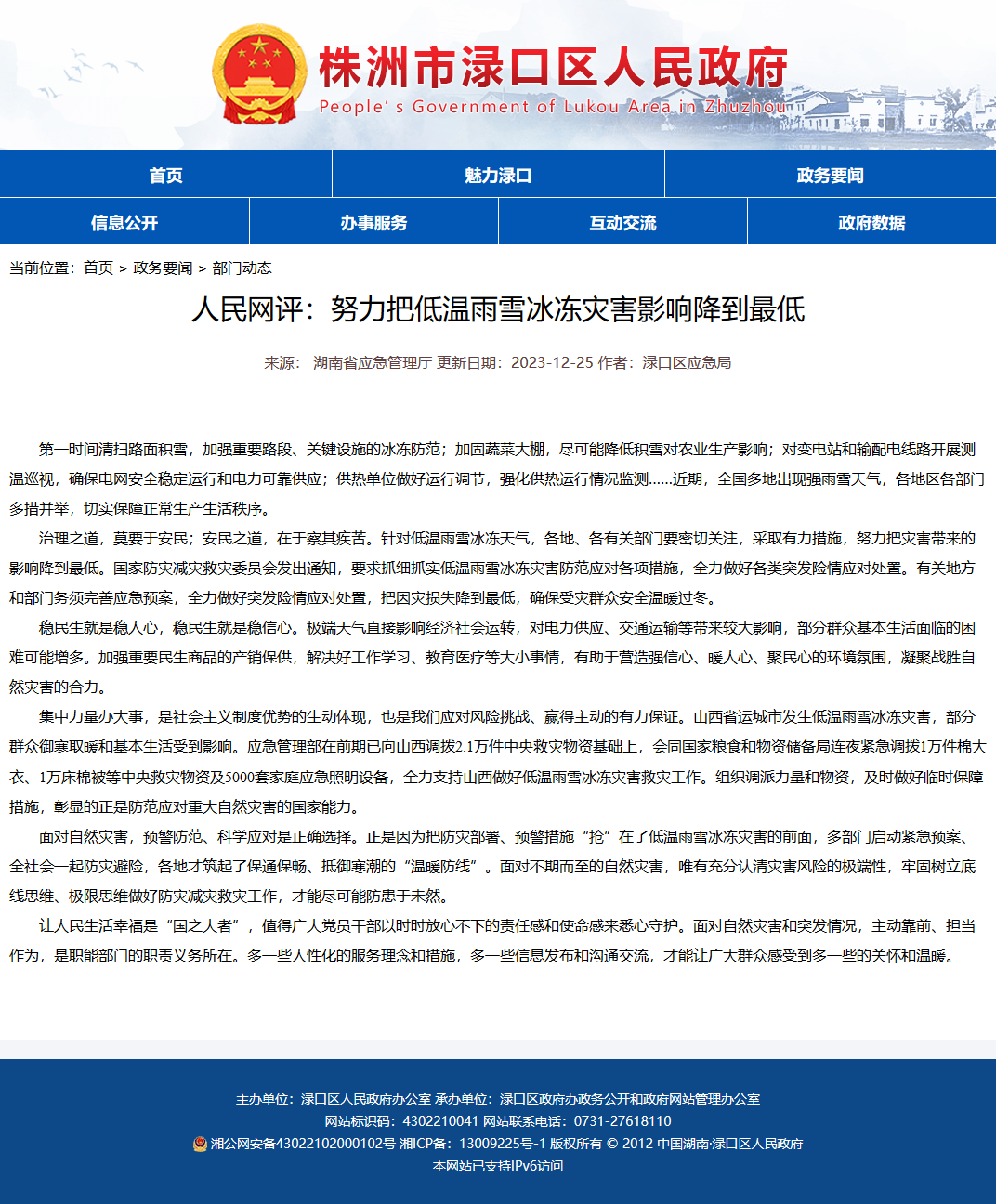Open 政府数据 section
The width and height of the screenshot is (996, 1204).
tap(871, 222)
